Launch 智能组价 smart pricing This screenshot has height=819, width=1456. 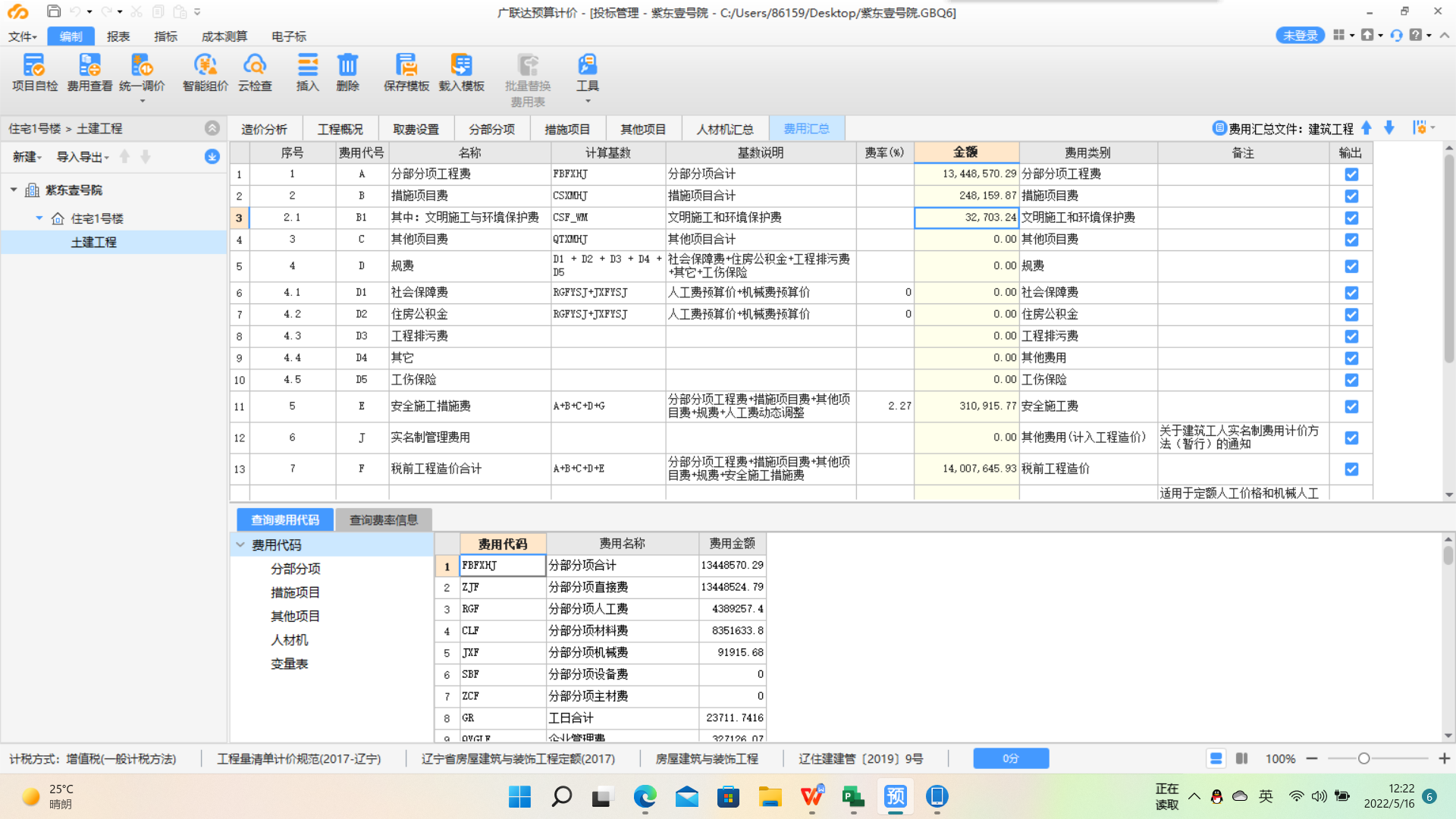[x=205, y=73]
